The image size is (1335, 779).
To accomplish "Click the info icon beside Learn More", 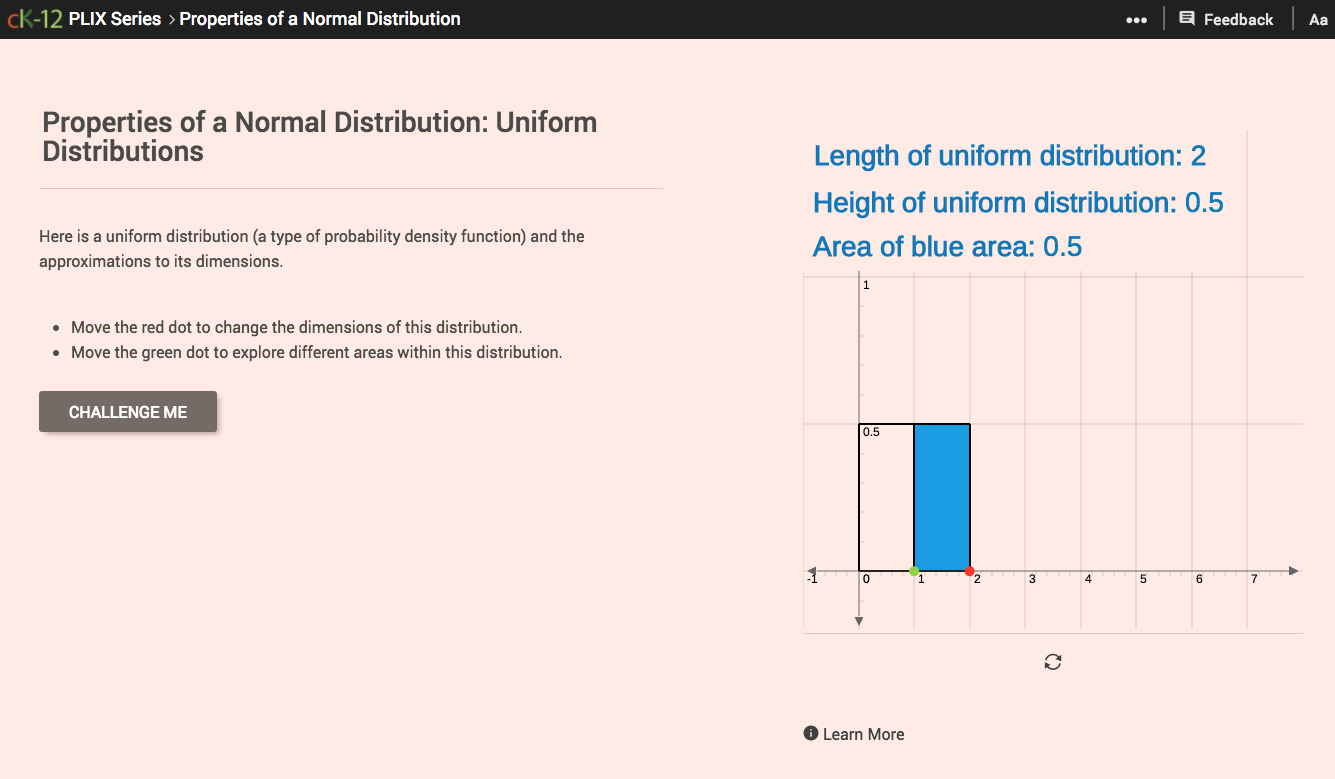I will pyautogui.click(x=810, y=733).
